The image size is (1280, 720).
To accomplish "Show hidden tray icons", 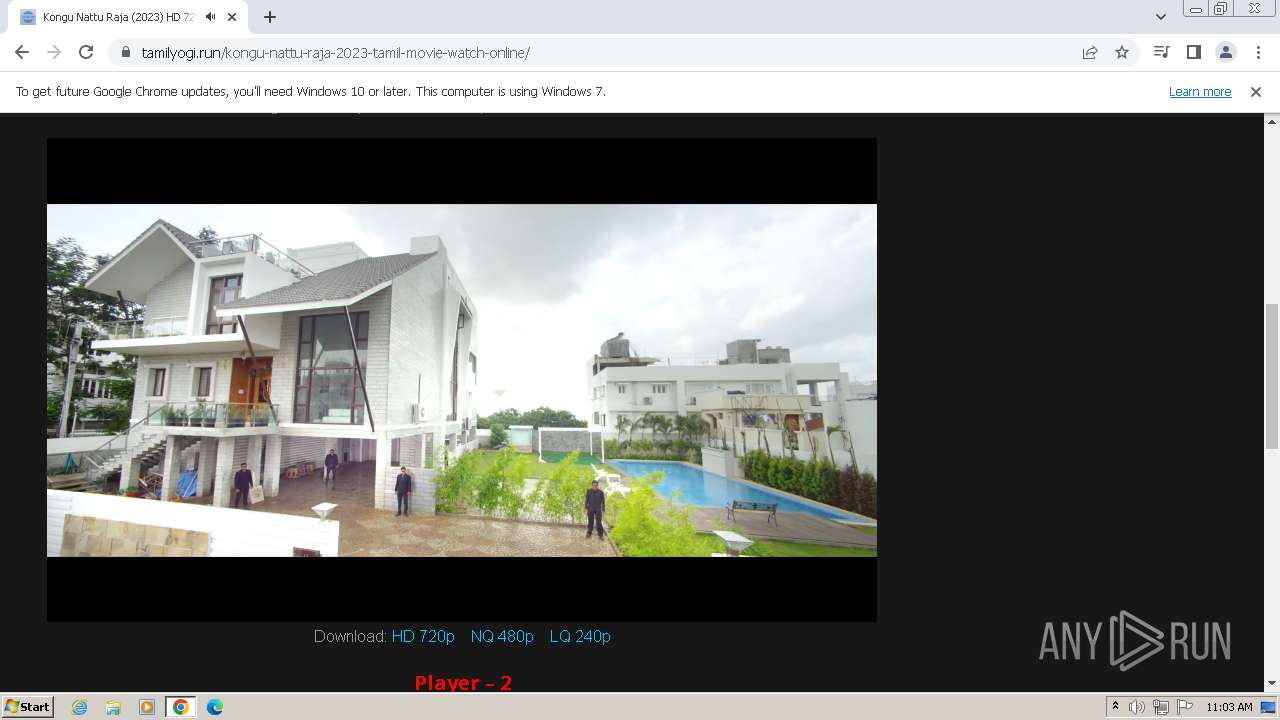I will [1116, 707].
